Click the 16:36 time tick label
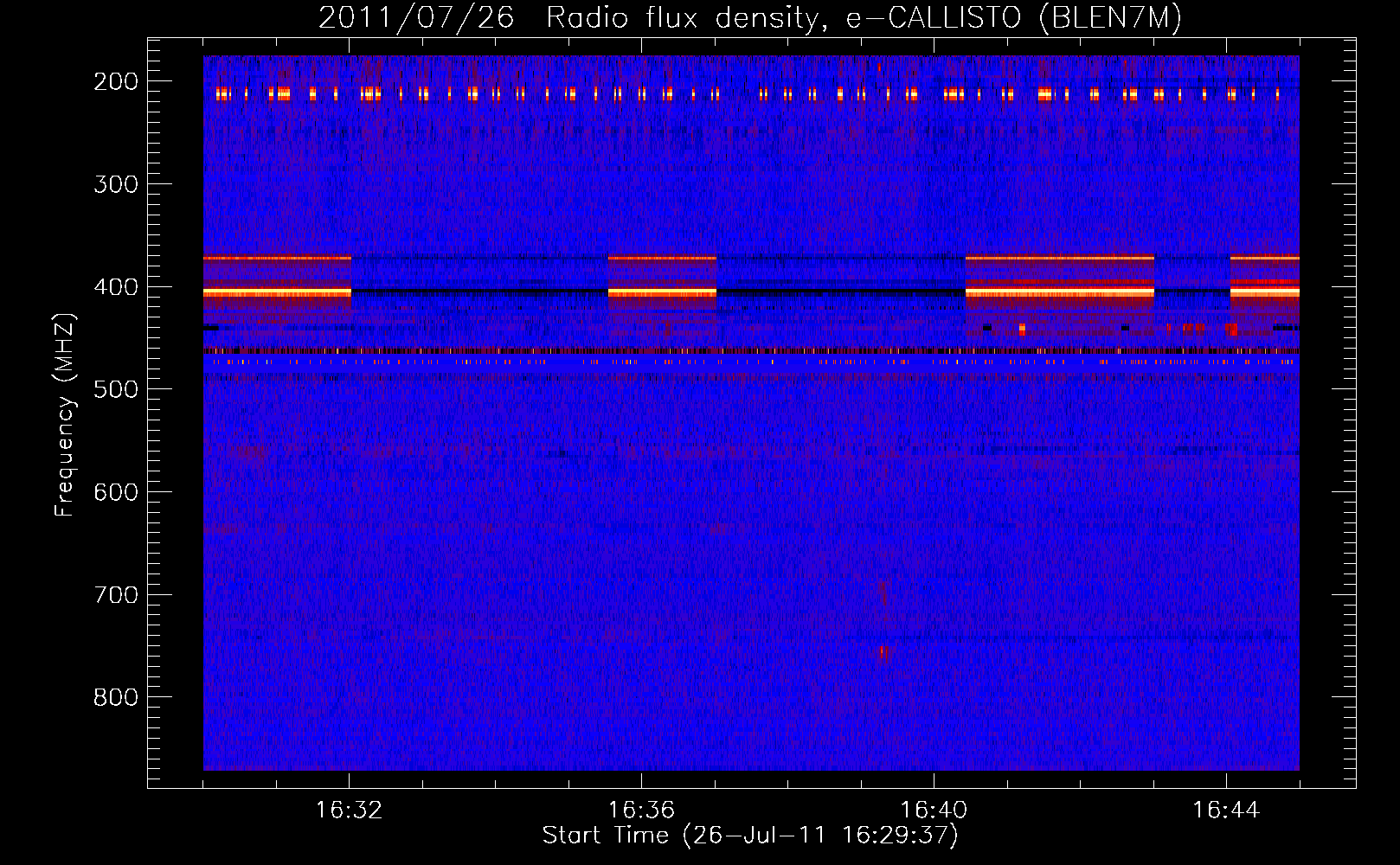Viewport: 1400px width, 865px height. (641, 811)
